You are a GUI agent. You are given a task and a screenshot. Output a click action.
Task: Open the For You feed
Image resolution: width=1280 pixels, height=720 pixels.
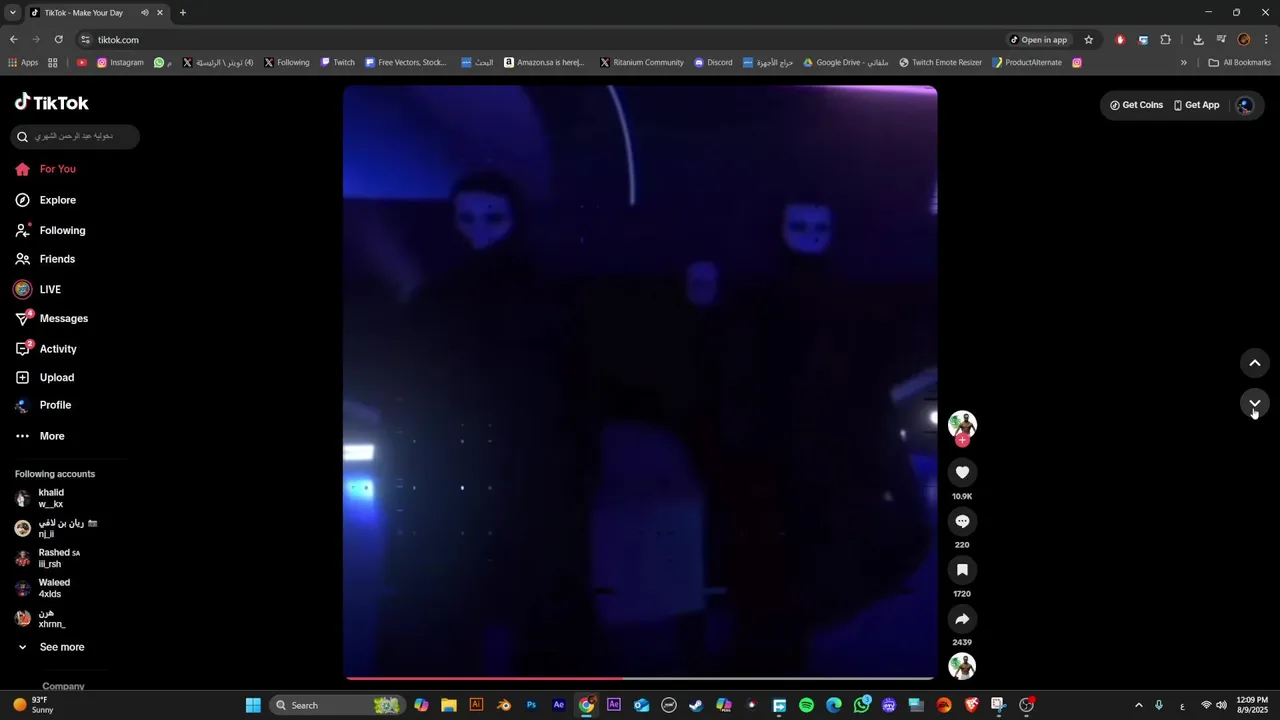[46, 169]
